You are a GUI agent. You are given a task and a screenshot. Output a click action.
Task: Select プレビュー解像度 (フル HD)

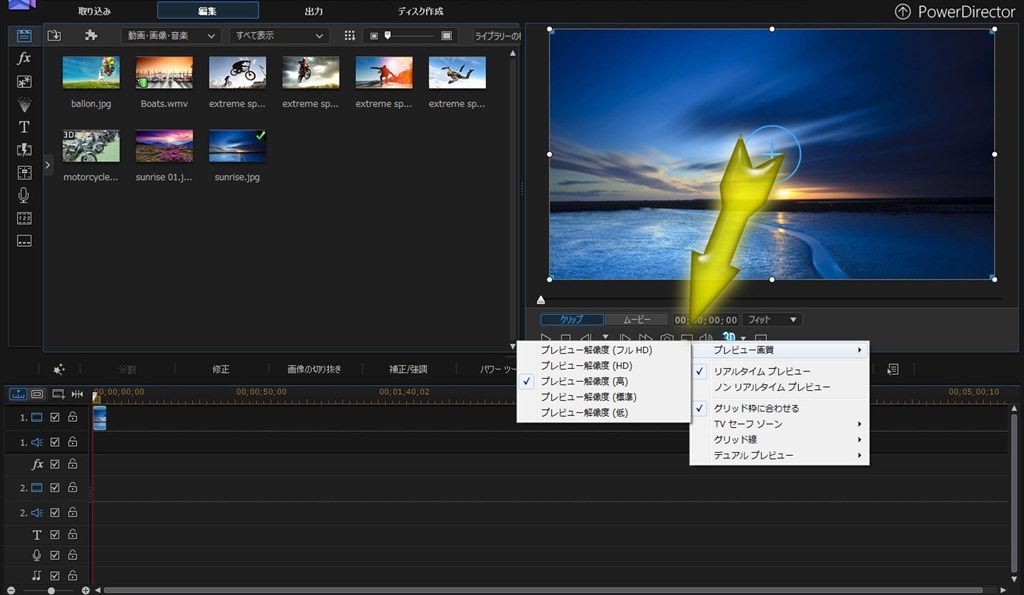(604, 350)
